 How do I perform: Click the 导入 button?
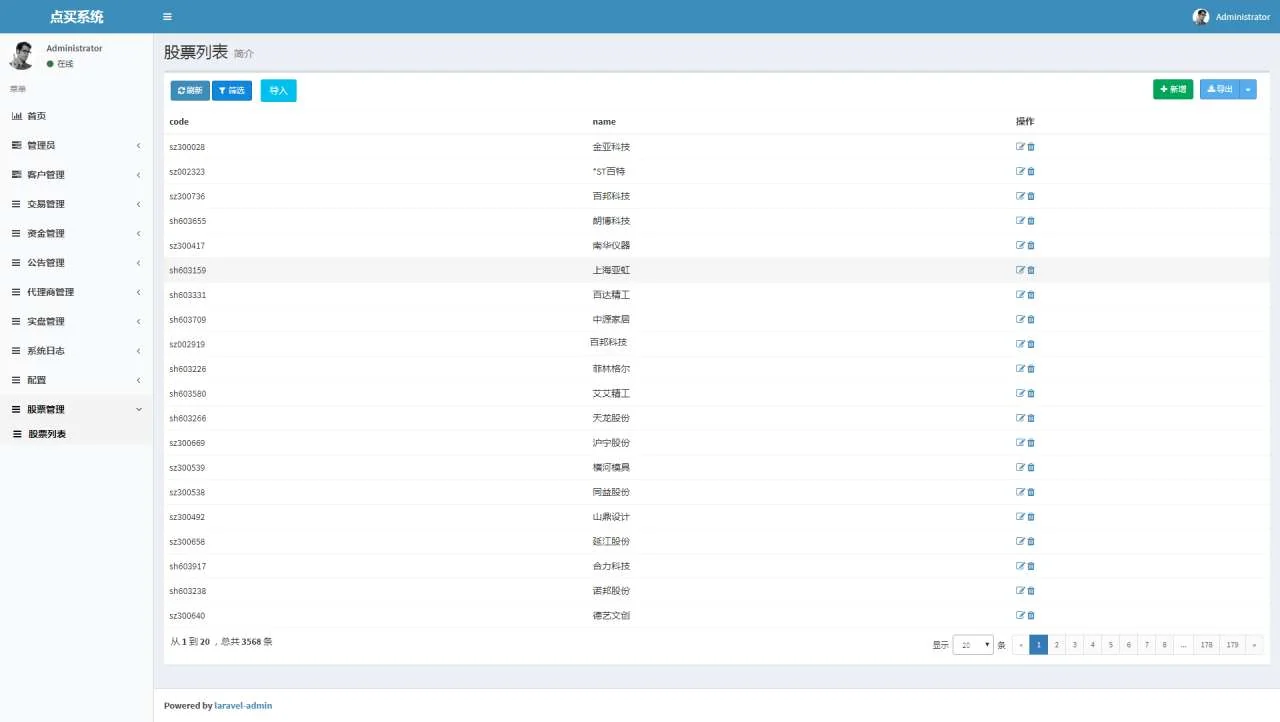point(278,91)
